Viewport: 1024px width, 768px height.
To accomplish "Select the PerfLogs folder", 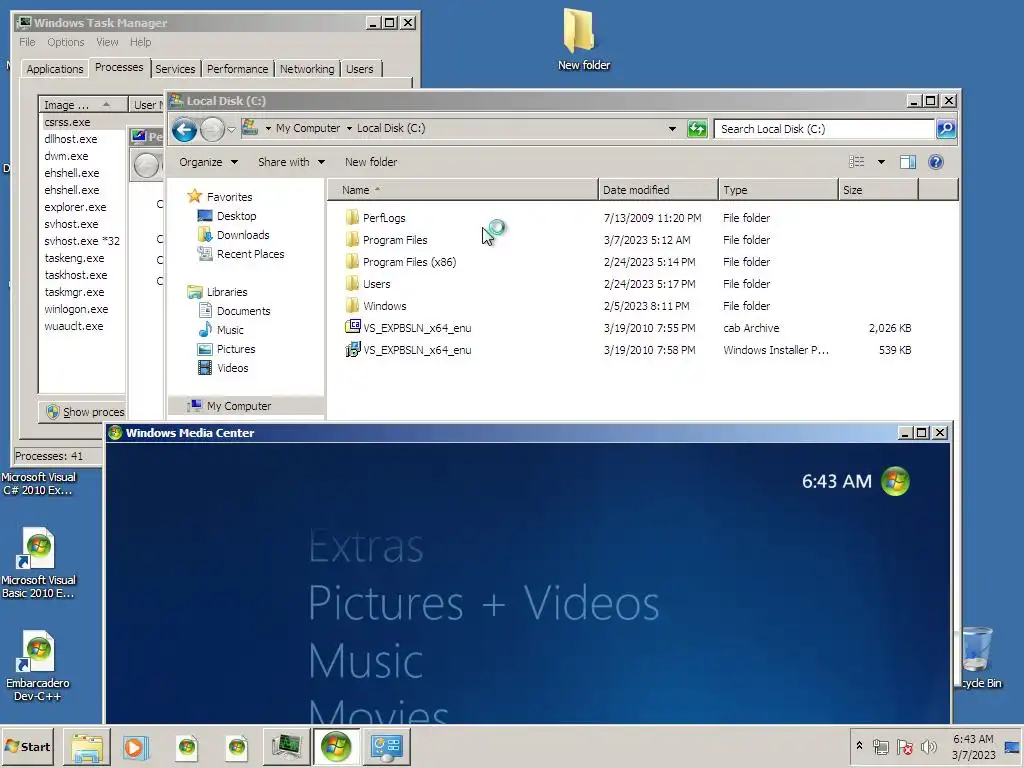I will tap(384, 218).
